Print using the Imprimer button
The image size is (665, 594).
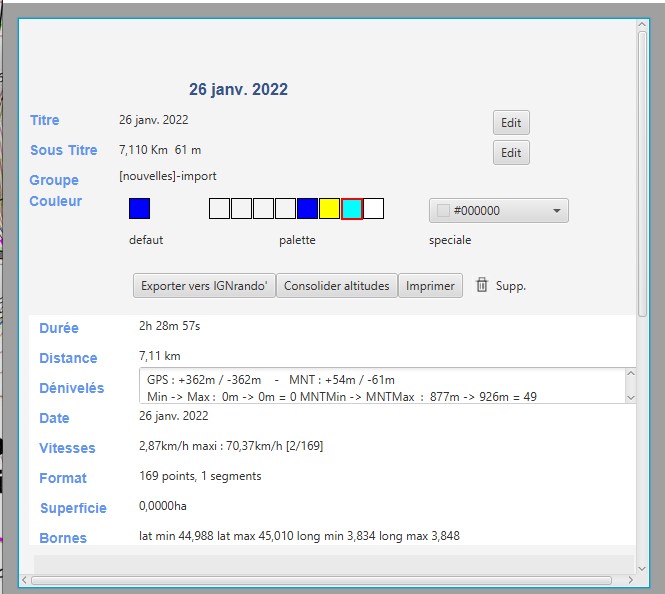pos(430,286)
